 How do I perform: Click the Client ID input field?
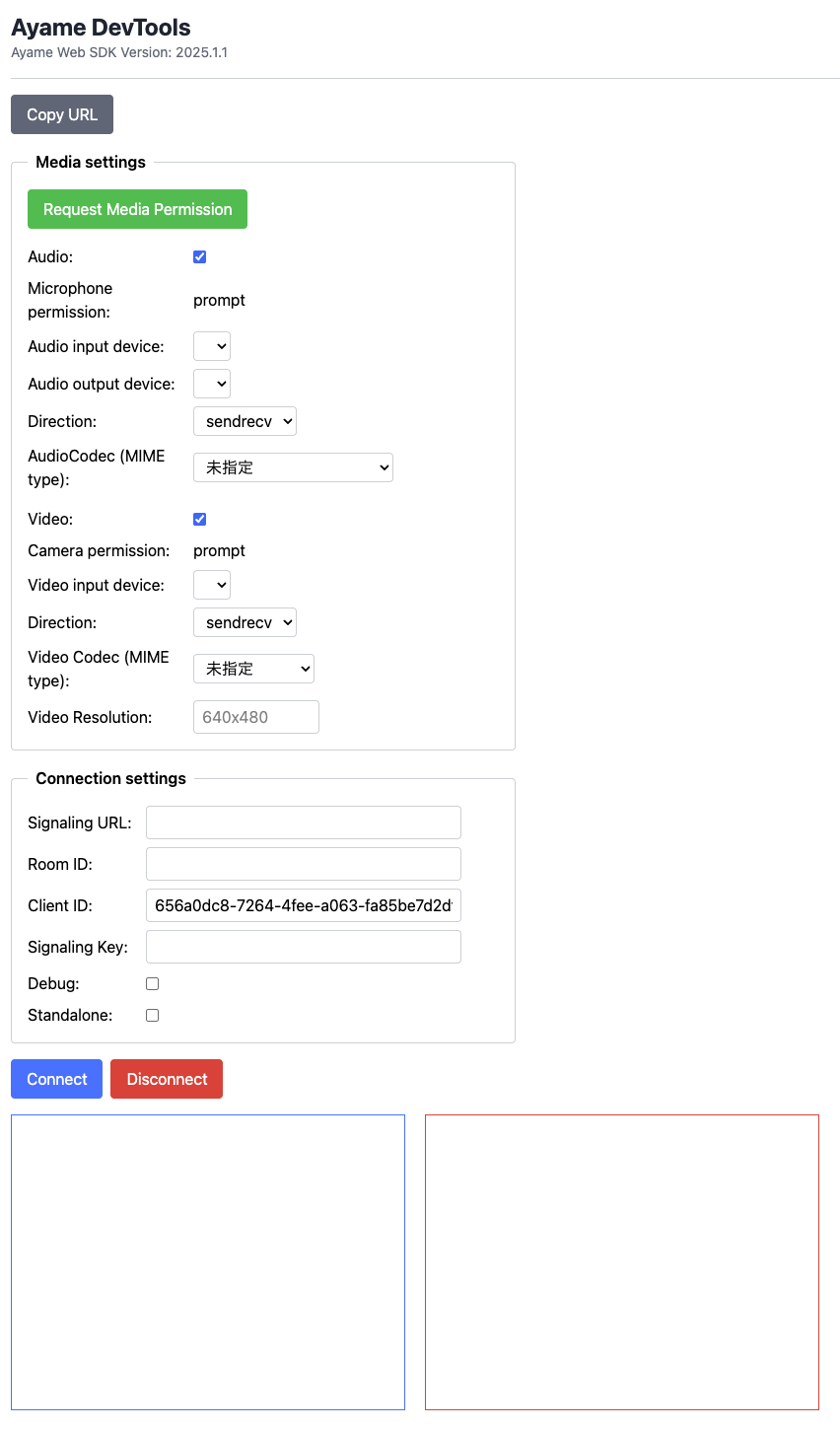304,905
